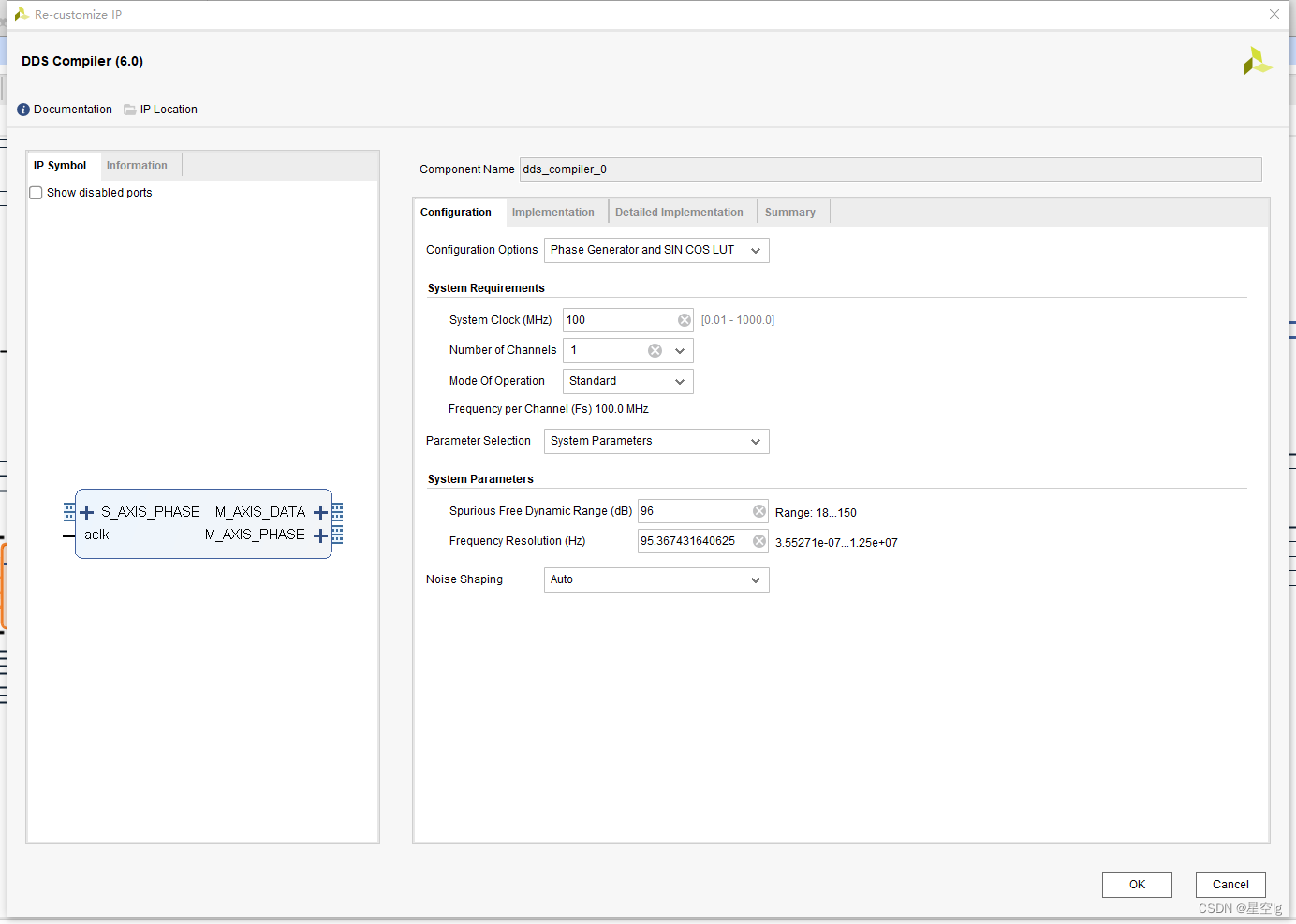This screenshot has height=924, width=1296.
Task: Open the Configuration Options dropdown
Action: point(656,250)
